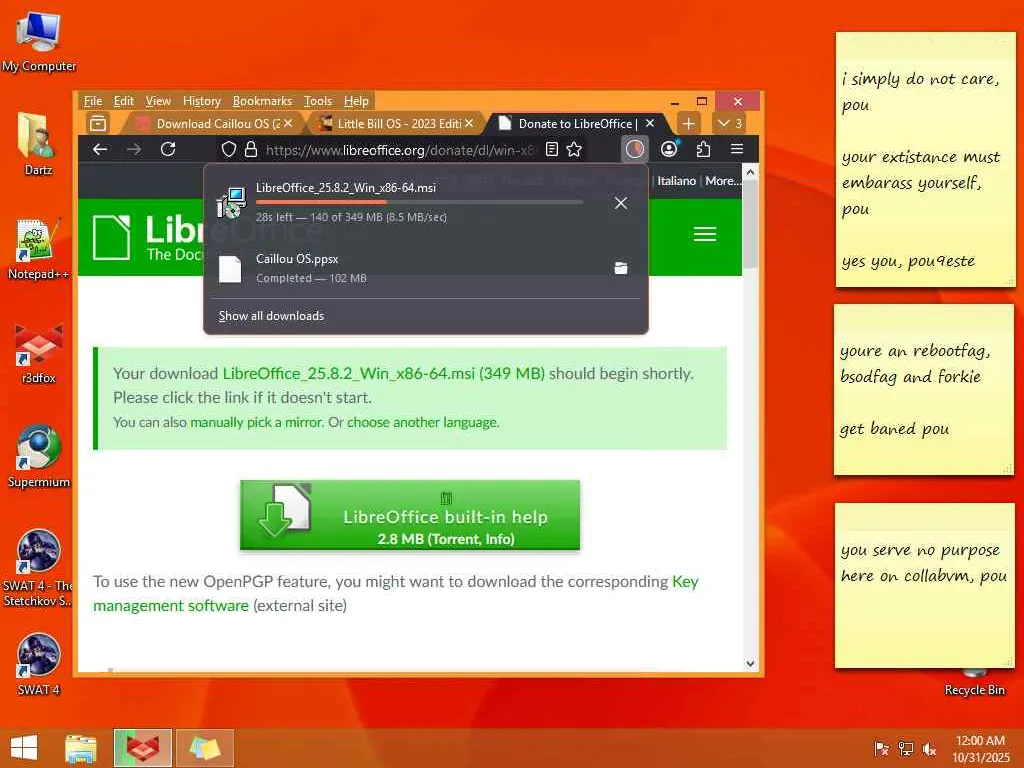Launch Supermium browser shortcut
The image size is (1024, 768).
38,456
